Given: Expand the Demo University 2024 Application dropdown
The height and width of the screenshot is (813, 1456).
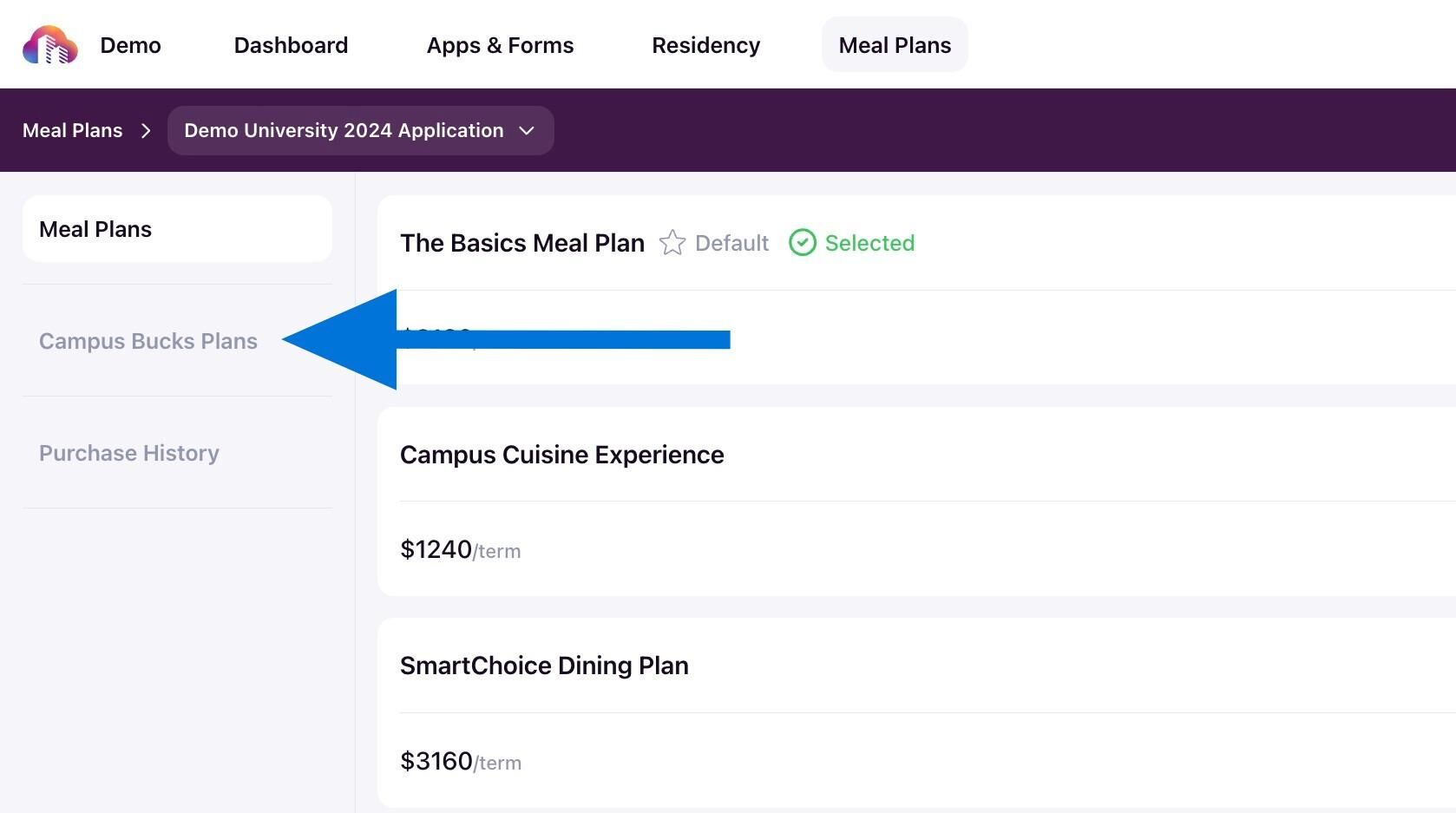Looking at the screenshot, I should click(x=361, y=131).
